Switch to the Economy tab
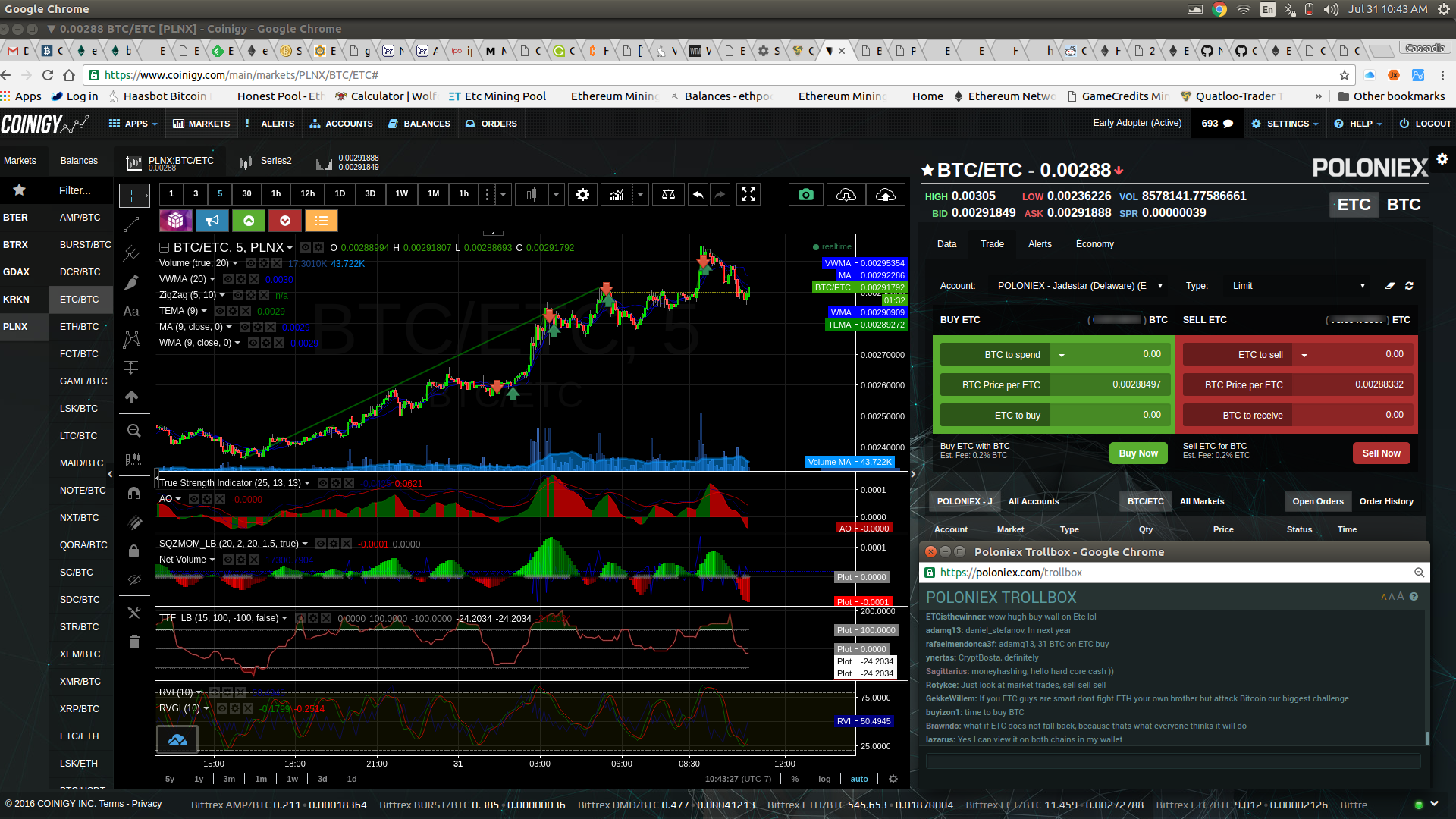The height and width of the screenshot is (819, 1456). coord(1094,244)
